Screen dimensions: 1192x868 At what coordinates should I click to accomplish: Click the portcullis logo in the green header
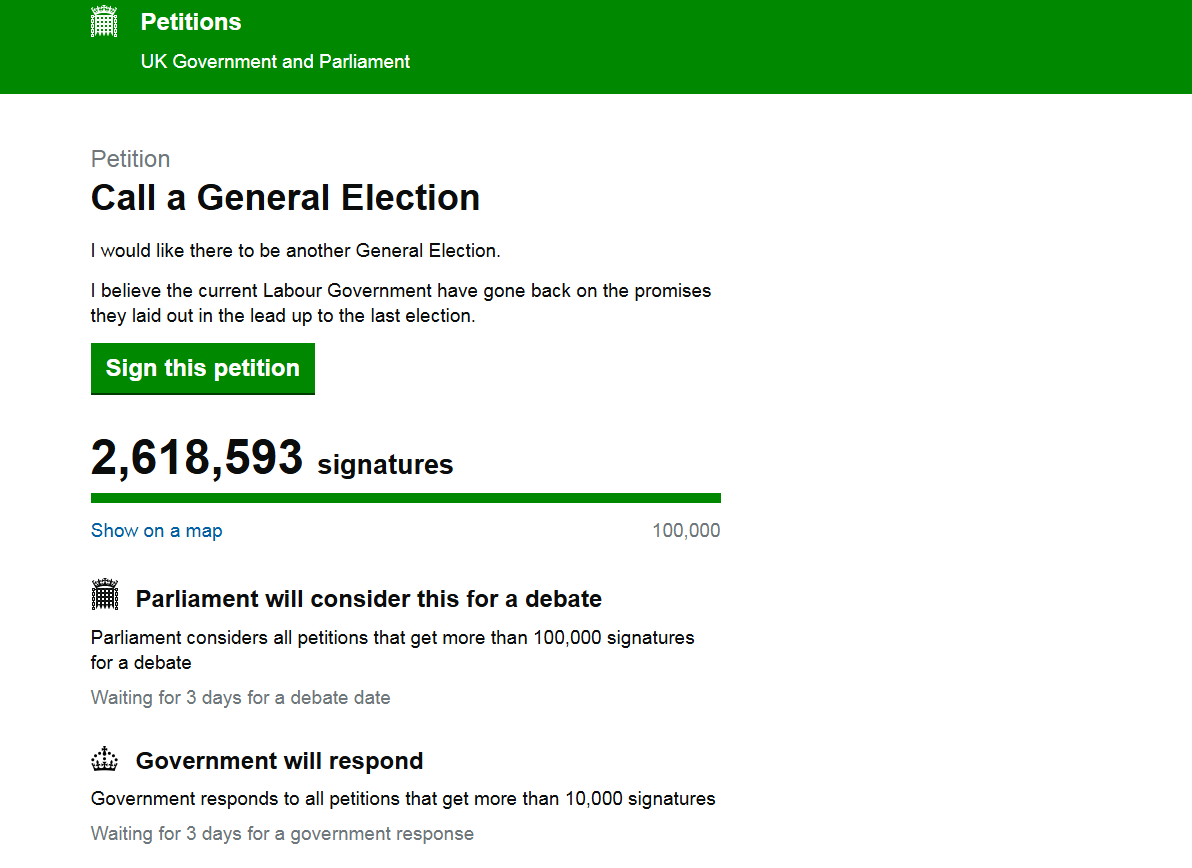[x=104, y=22]
